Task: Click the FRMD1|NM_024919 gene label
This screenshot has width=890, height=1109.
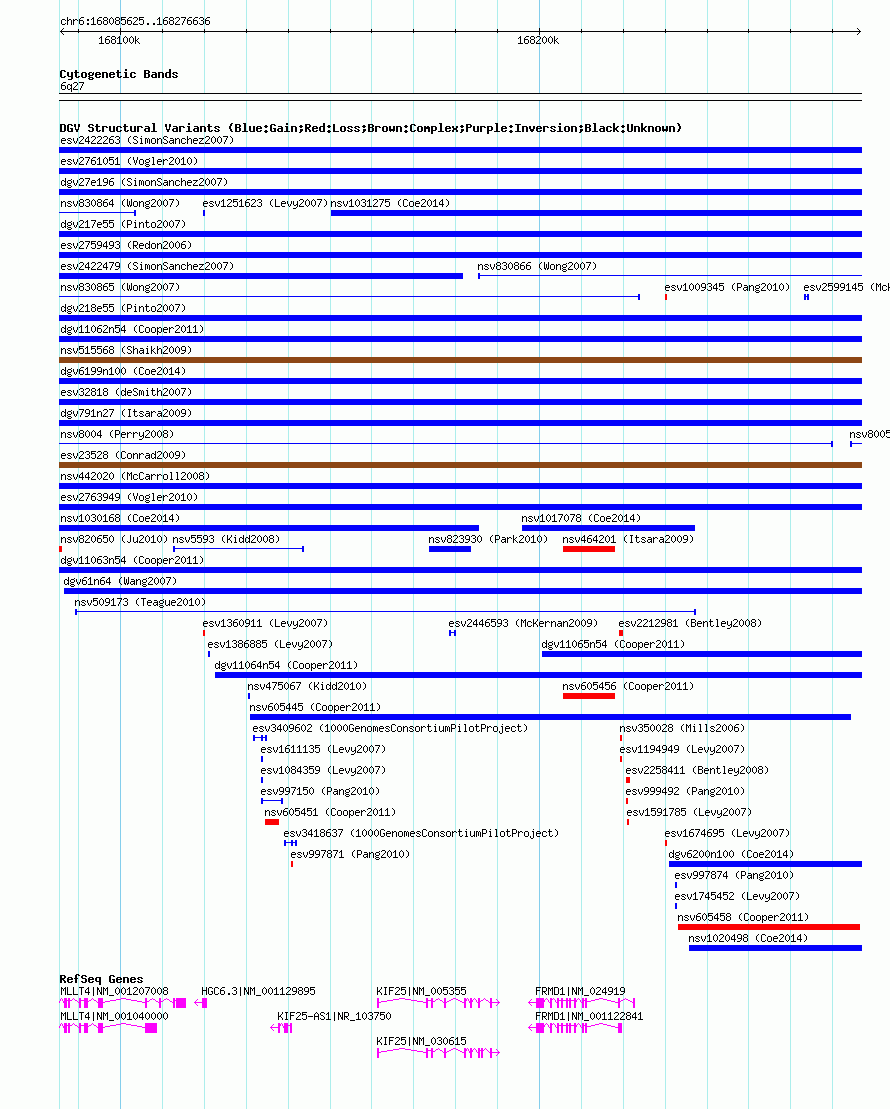Action: coord(580,992)
